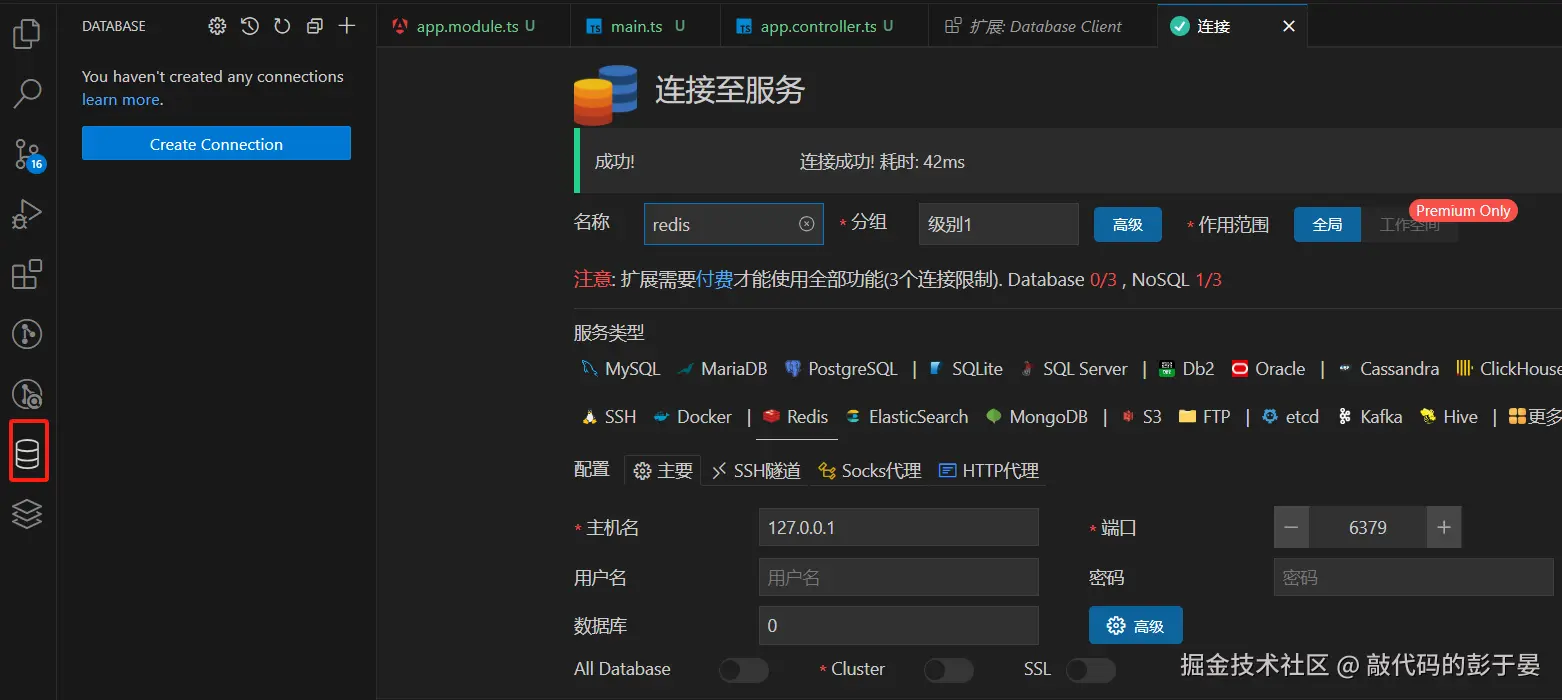Open the NoSQL layers view icon
1562x700 pixels.
[27, 514]
